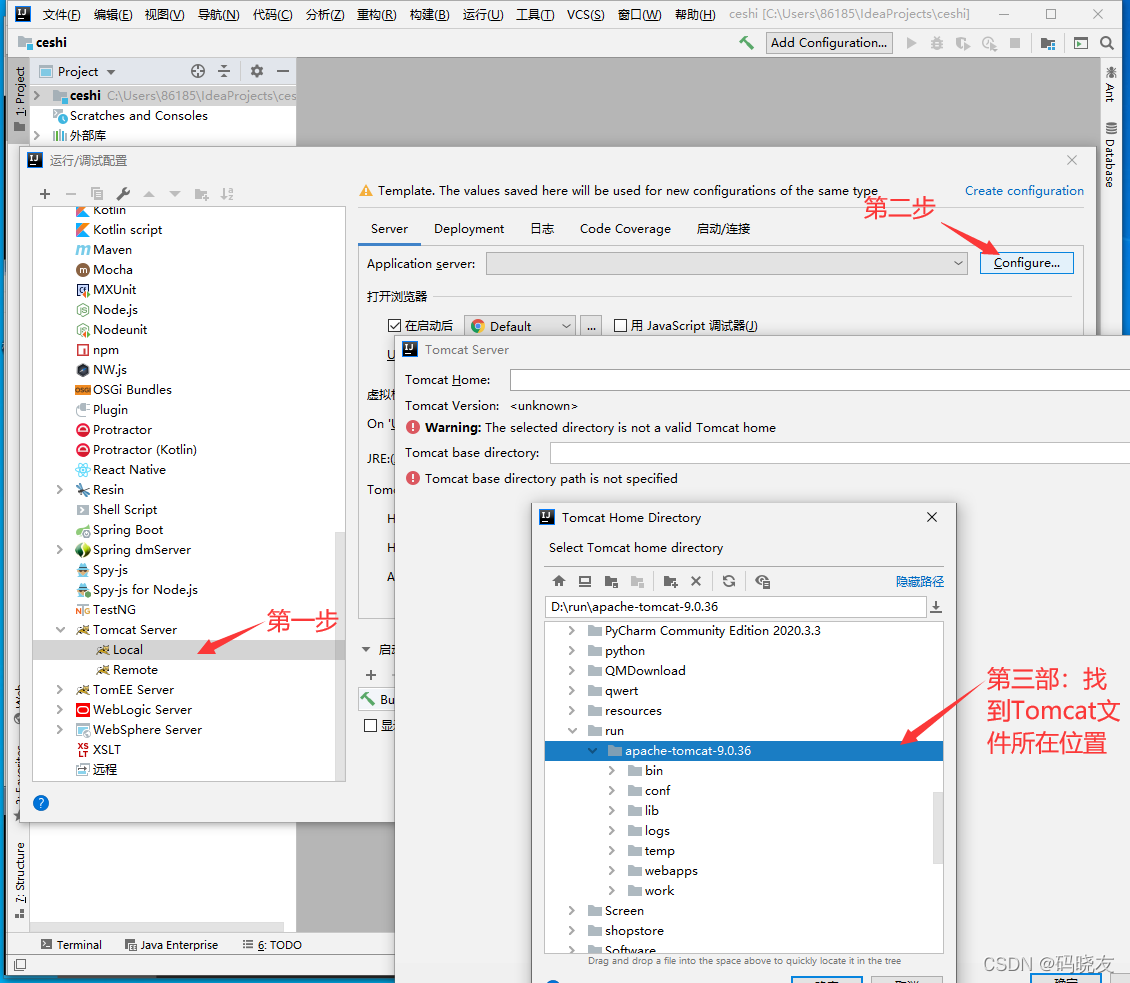Image resolution: width=1130 pixels, height=983 pixels.
Task: Toggle the 在启动后 checkbox
Action: (x=394, y=326)
